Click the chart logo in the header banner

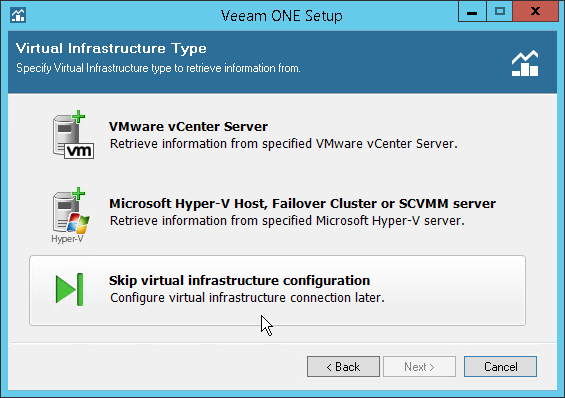[x=525, y=63]
